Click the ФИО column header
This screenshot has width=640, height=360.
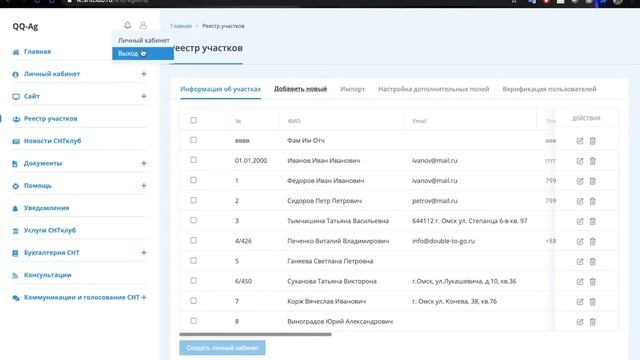[294, 121]
